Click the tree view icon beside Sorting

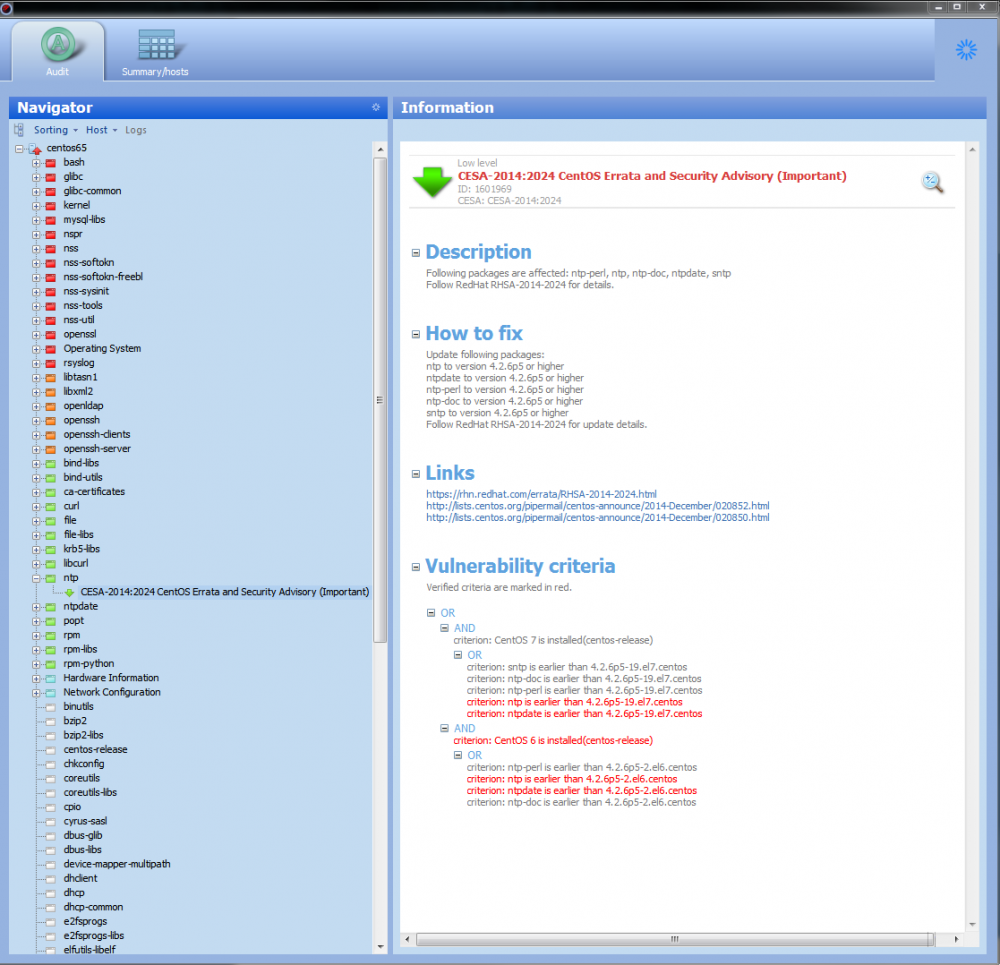[19, 130]
